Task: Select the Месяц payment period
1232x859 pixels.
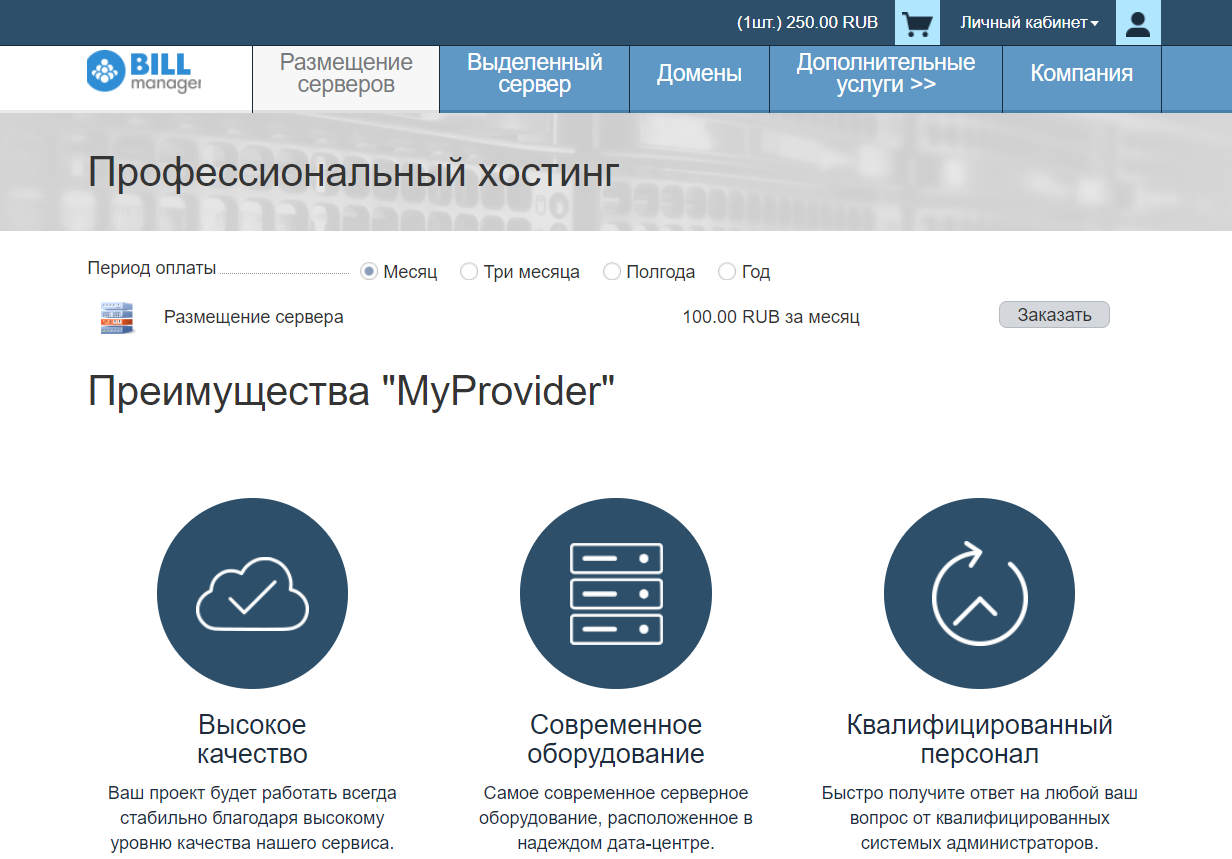Action: tap(369, 271)
